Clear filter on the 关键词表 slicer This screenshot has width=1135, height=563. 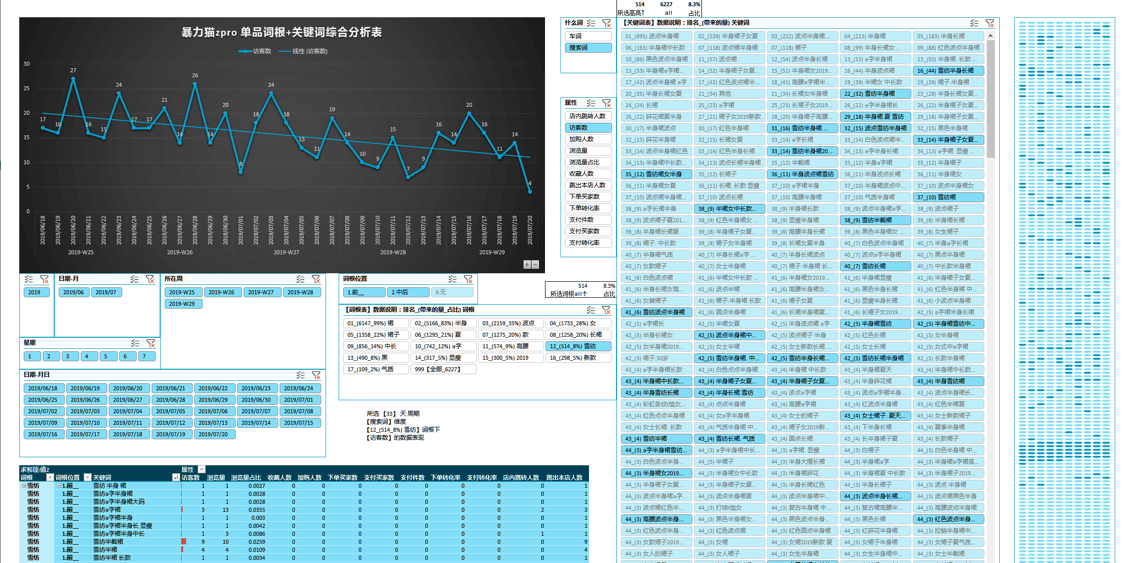click(x=990, y=23)
